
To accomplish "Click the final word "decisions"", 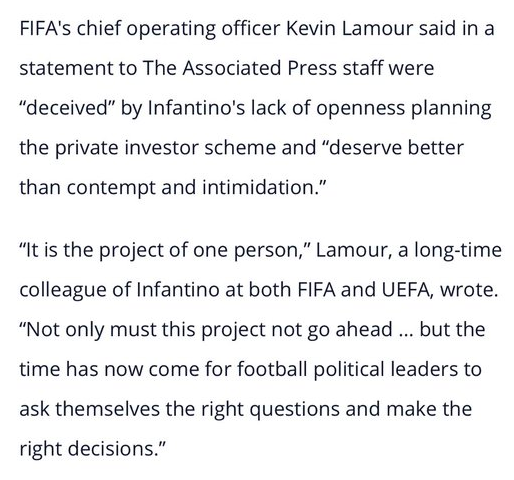I will coord(111,448).
